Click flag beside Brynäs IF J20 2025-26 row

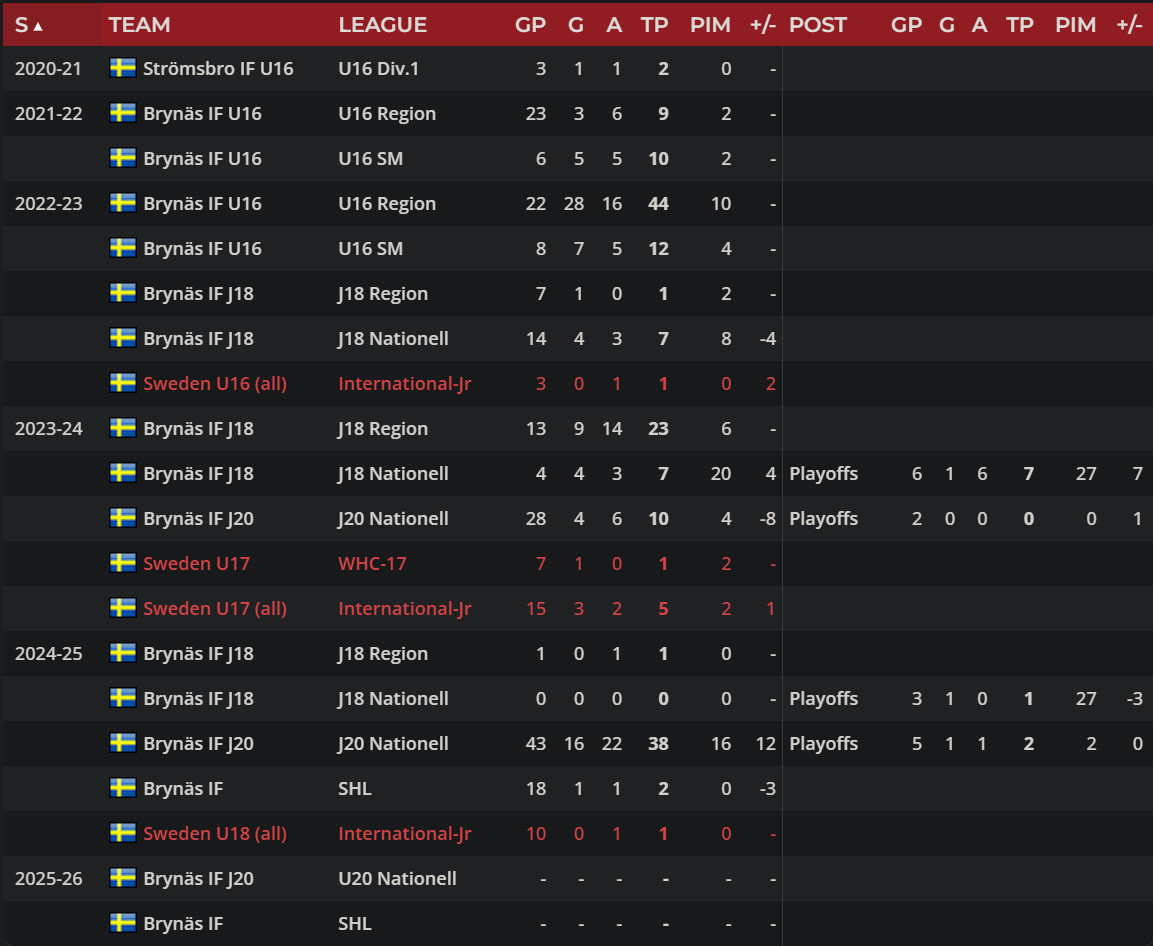[x=123, y=878]
